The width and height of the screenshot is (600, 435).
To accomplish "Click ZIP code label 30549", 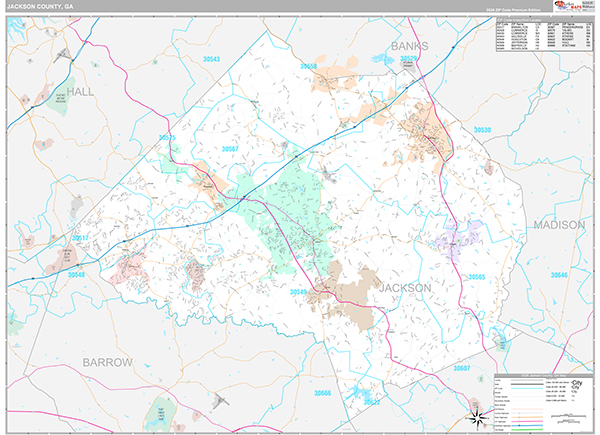I will pos(298,292).
